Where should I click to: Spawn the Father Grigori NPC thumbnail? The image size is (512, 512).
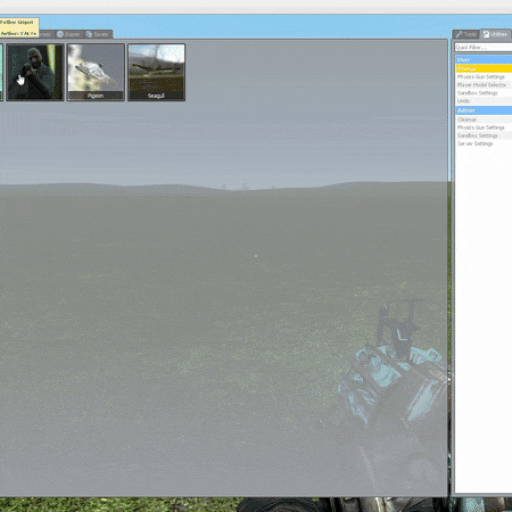[x=35, y=72]
